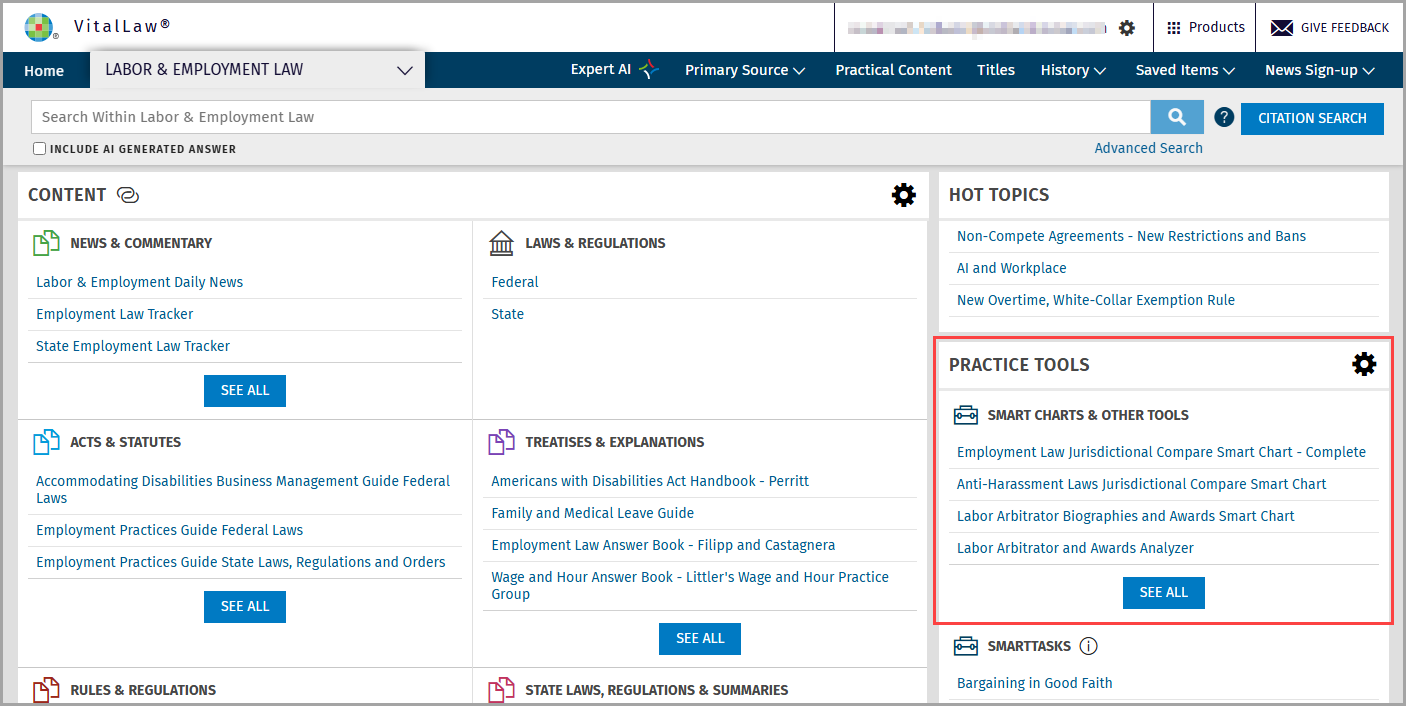1406x706 pixels.
Task: Click the Acts & Statutes document icon
Action: click(x=47, y=442)
